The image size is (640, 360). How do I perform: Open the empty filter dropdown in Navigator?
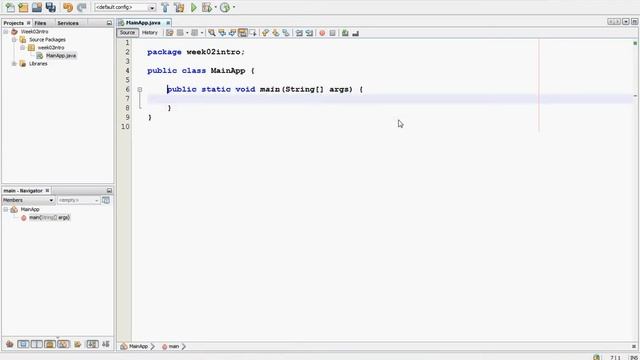78,200
